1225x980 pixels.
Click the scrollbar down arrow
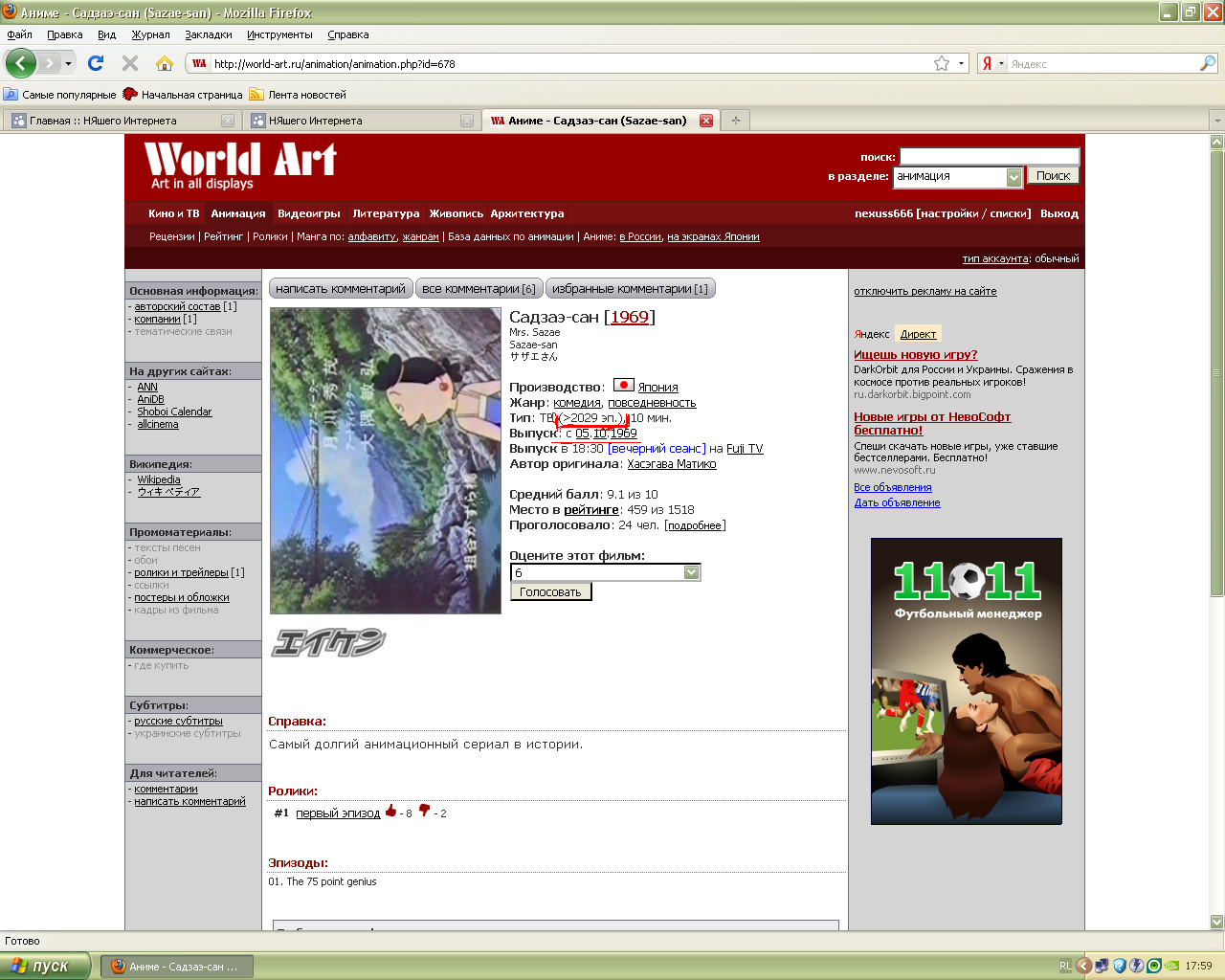[x=1217, y=922]
